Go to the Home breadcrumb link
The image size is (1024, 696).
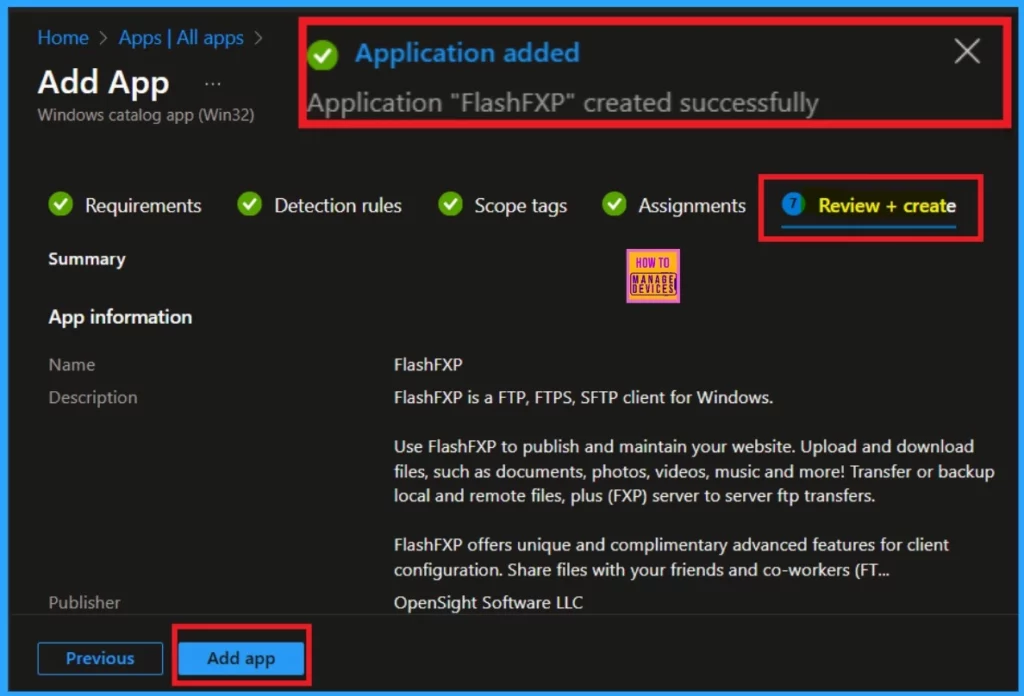63,38
